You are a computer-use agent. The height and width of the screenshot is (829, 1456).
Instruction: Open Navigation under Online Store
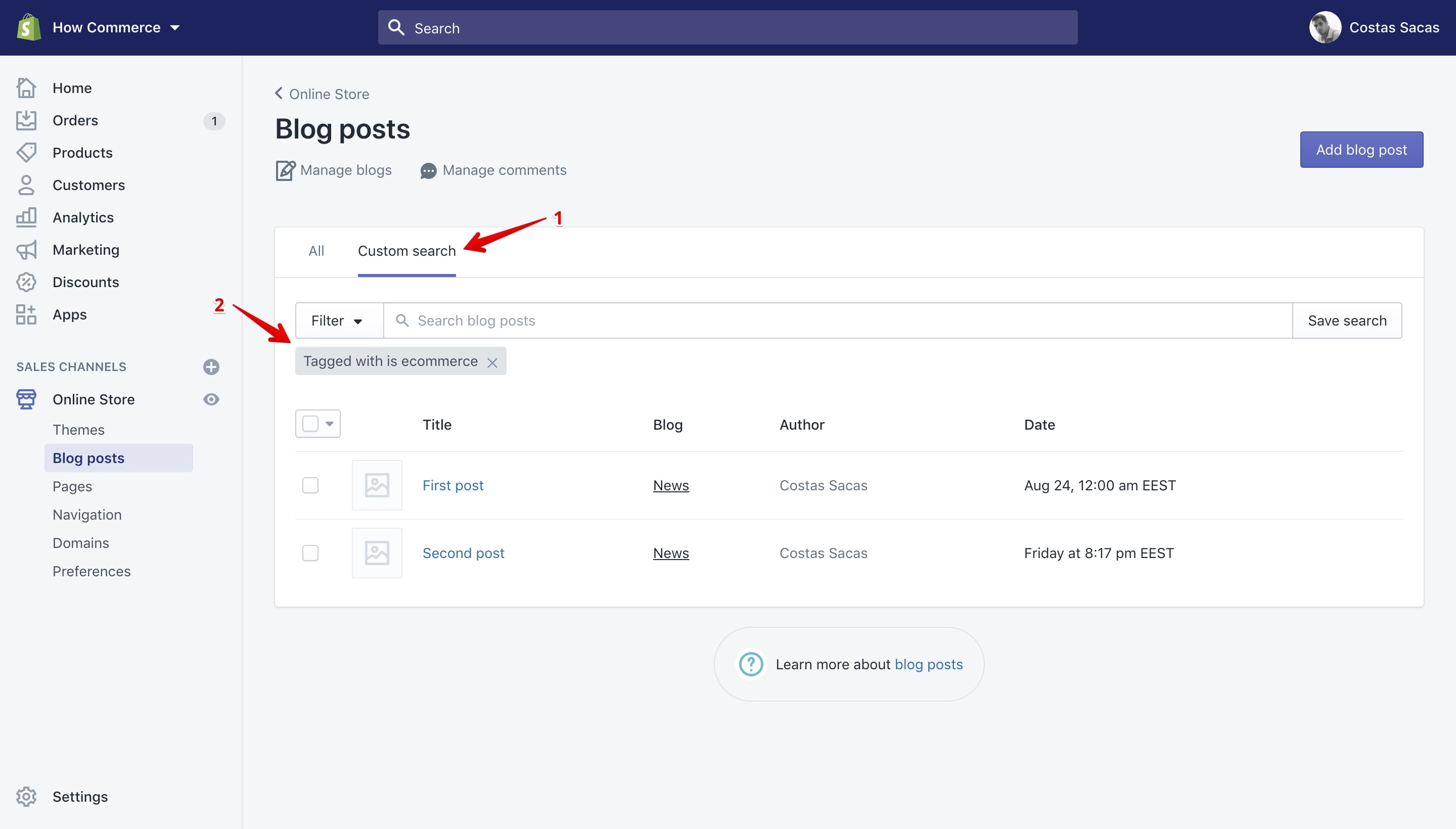[x=87, y=515]
